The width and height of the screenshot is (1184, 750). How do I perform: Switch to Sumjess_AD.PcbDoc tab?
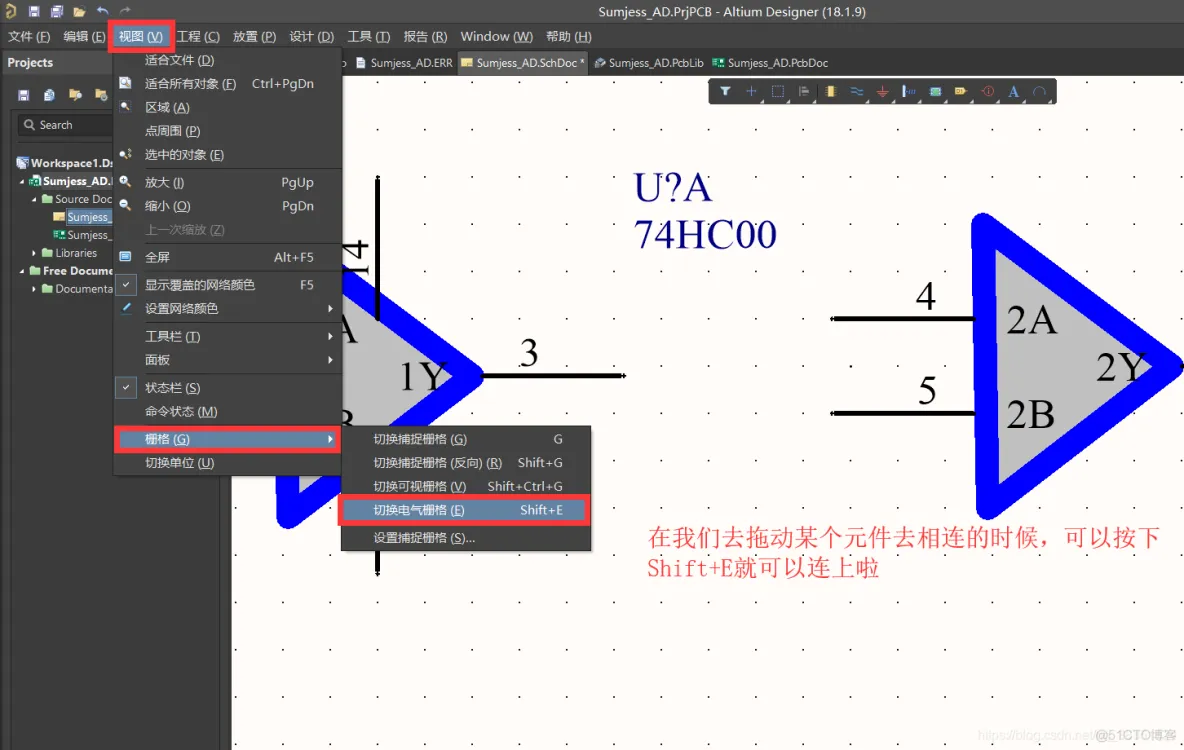pos(770,63)
